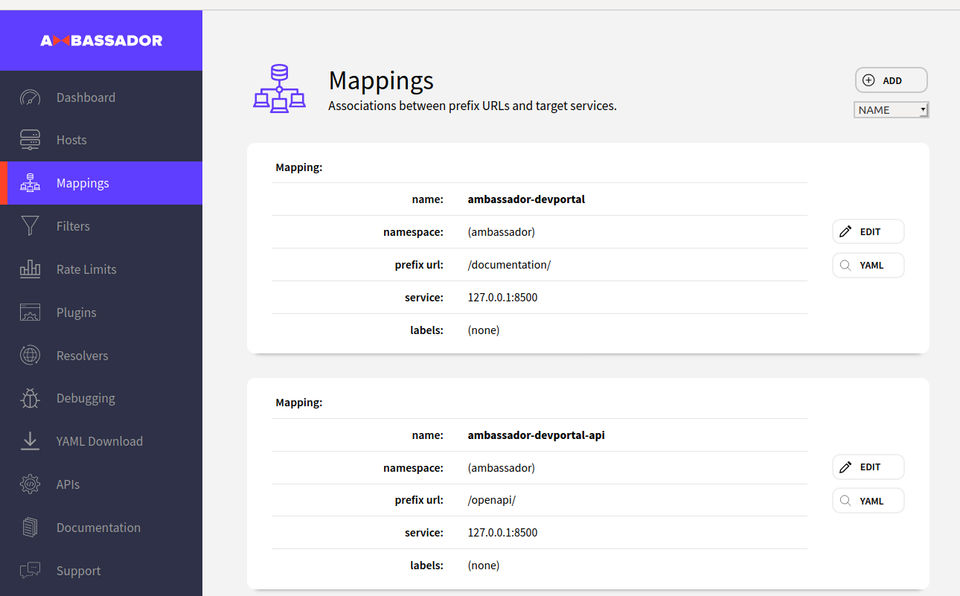This screenshot has height=596, width=960.
Task: Open the NAME sort dropdown
Action: pyautogui.click(x=891, y=110)
